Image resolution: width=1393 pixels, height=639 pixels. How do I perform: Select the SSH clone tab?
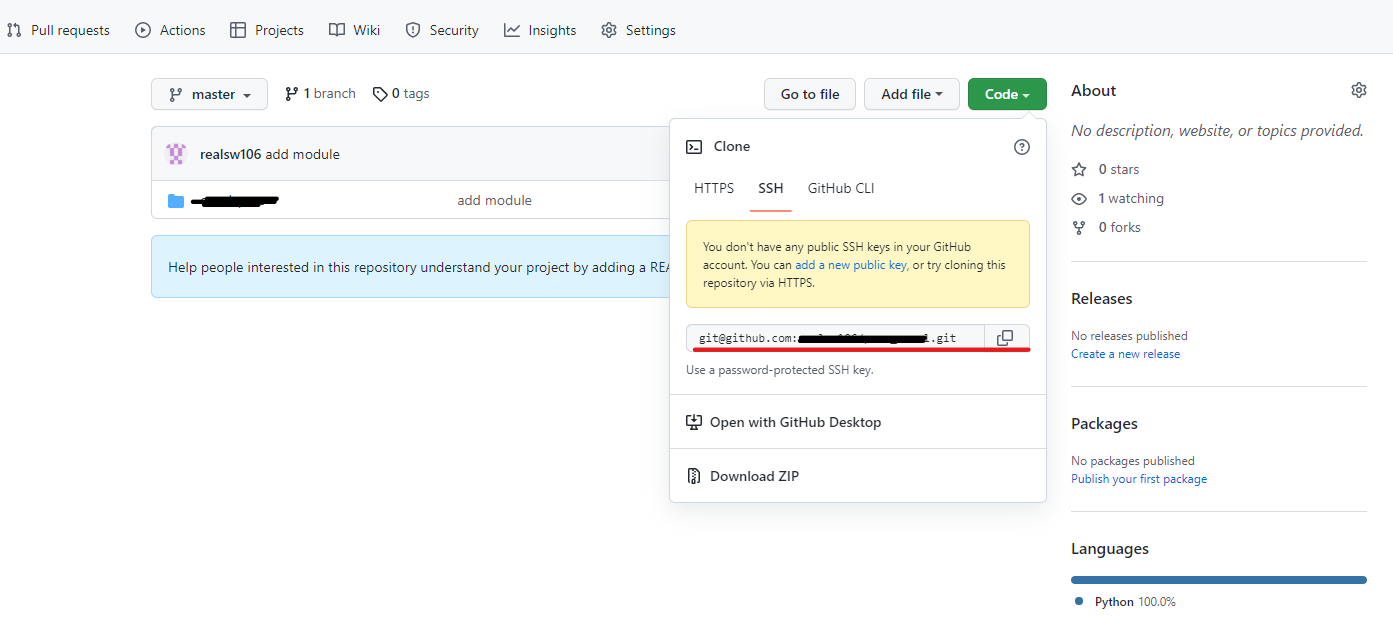pos(771,188)
